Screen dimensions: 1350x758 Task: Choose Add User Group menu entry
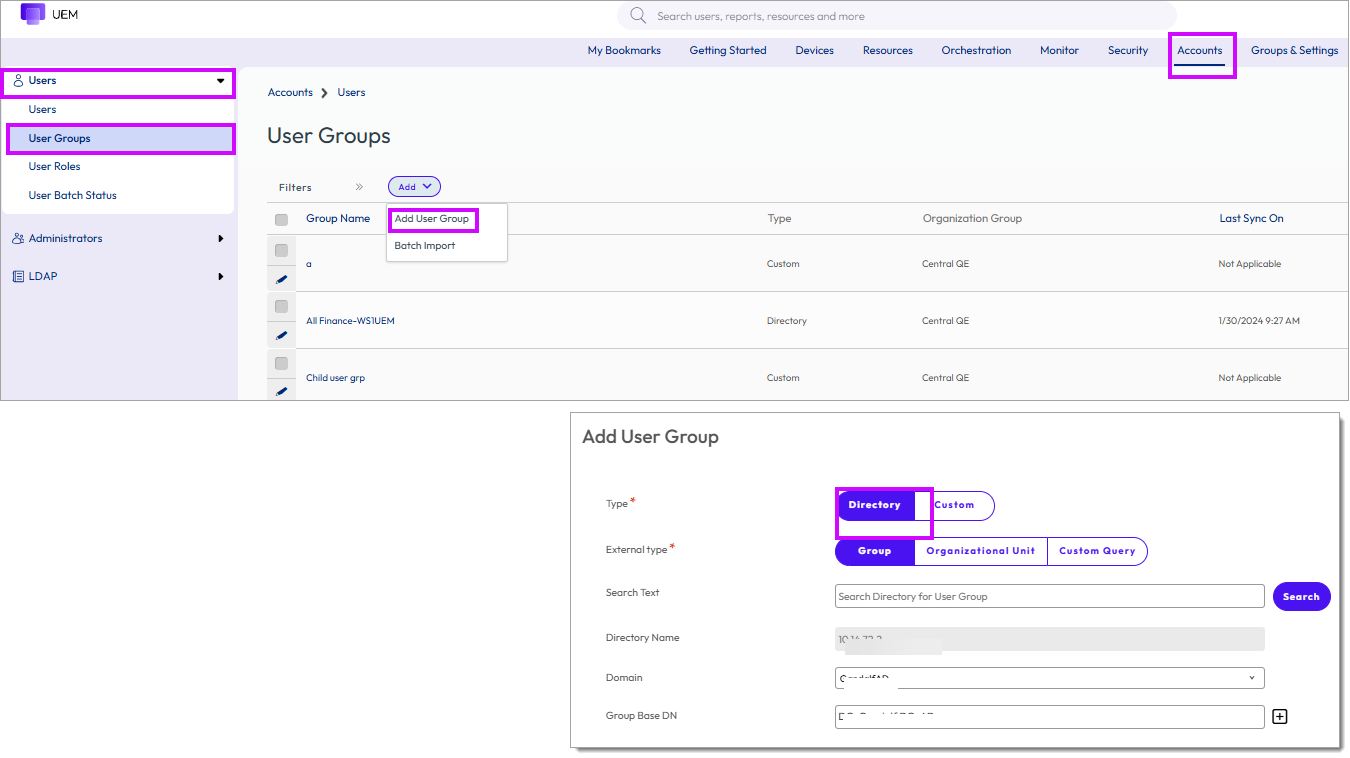tap(432, 219)
